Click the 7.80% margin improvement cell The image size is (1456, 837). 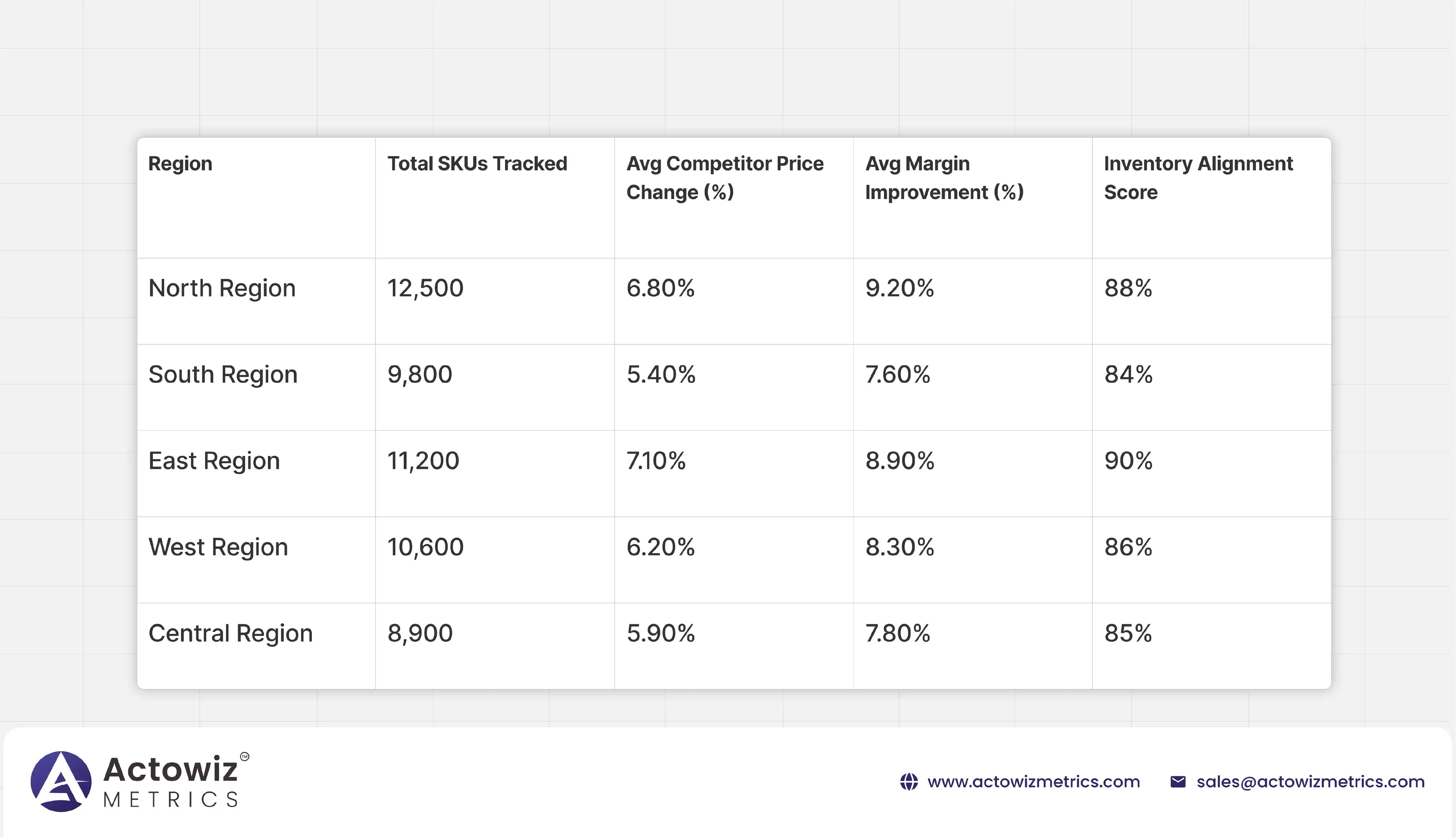click(x=898, y=633)
